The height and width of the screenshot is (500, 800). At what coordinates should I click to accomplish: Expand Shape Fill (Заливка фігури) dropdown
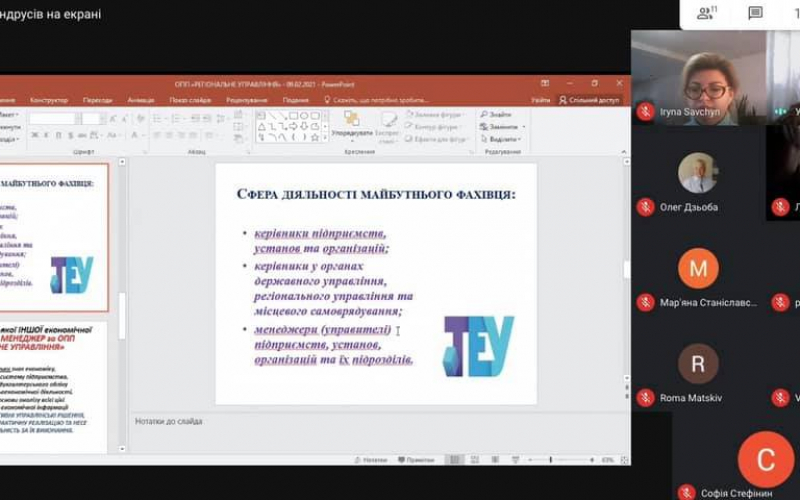437,115
